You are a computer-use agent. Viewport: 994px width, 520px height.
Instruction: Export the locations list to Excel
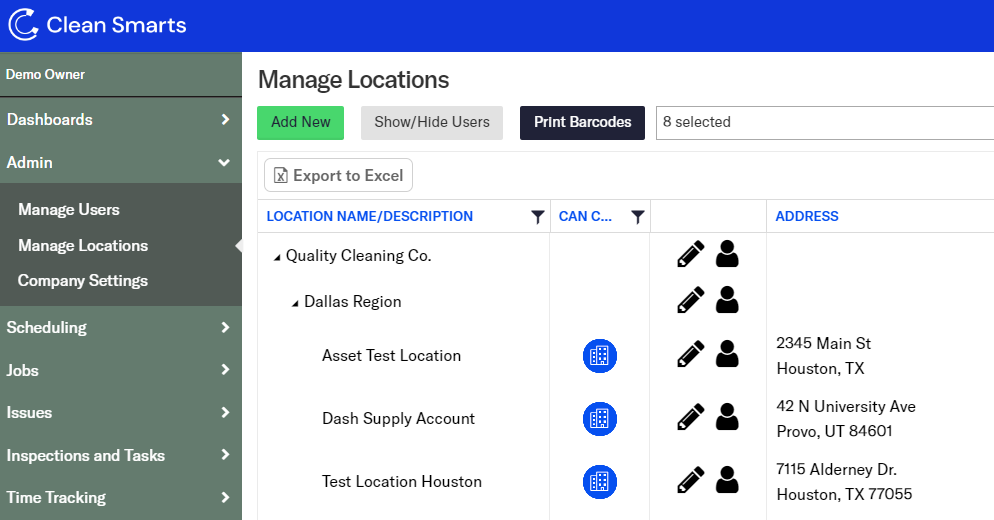click(x=338, y=175)
